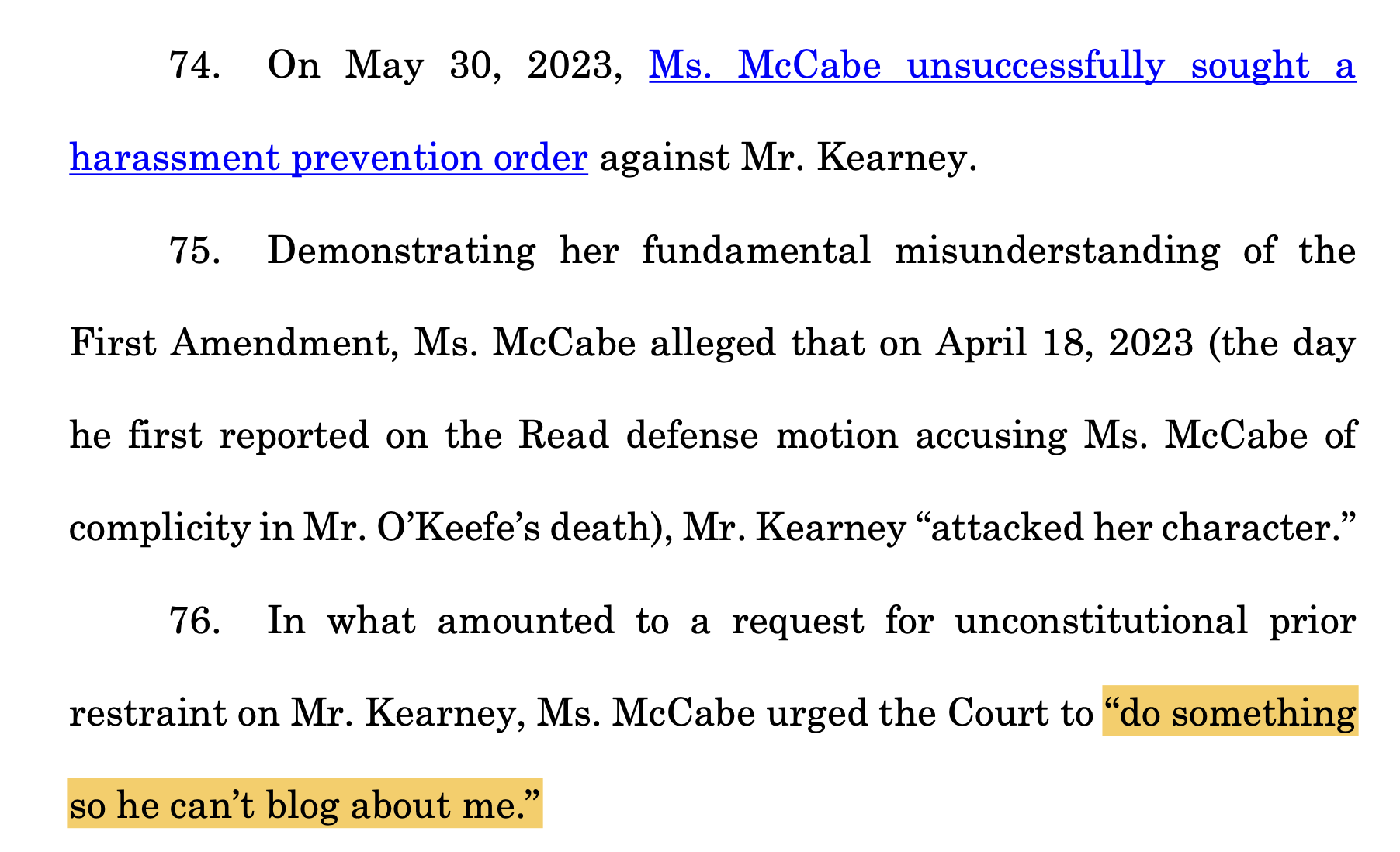Click the "harassment prevention order" link text
1400x852 pixels.
tap(328, 159)
